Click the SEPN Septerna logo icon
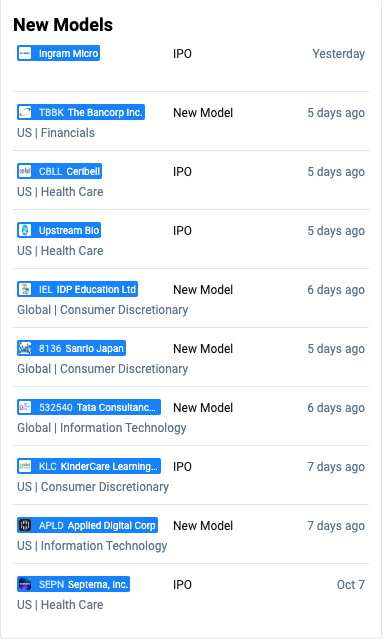Image resolution: width=383 pixels, height=639 pixels. pos(25,584)
